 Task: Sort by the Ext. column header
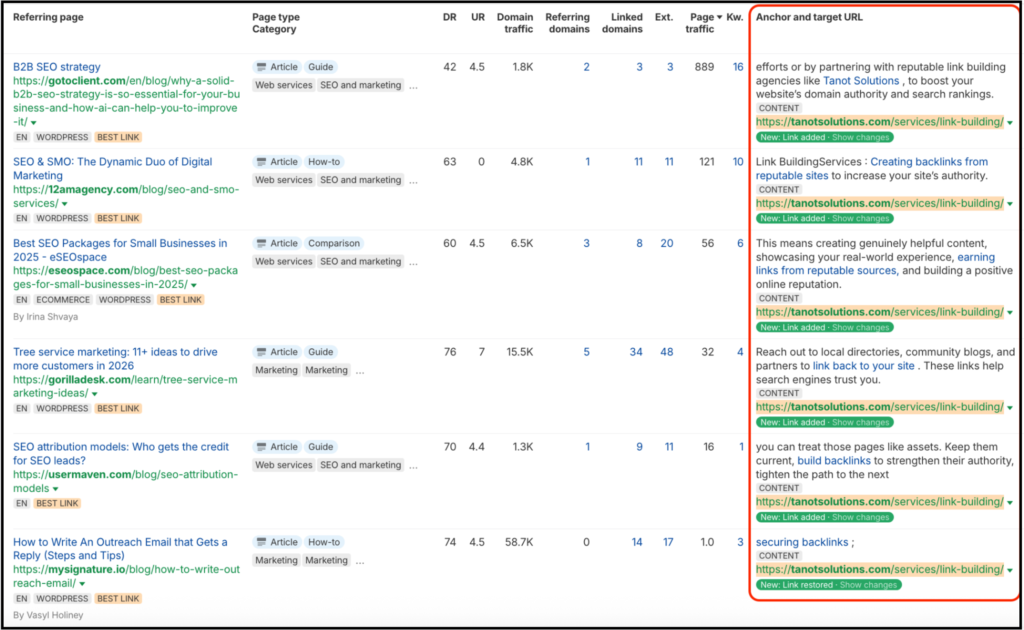point(664,17)
